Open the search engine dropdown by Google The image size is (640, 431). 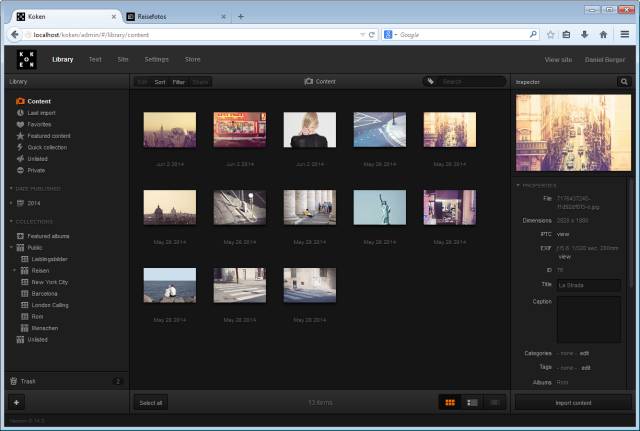(396, 35)
